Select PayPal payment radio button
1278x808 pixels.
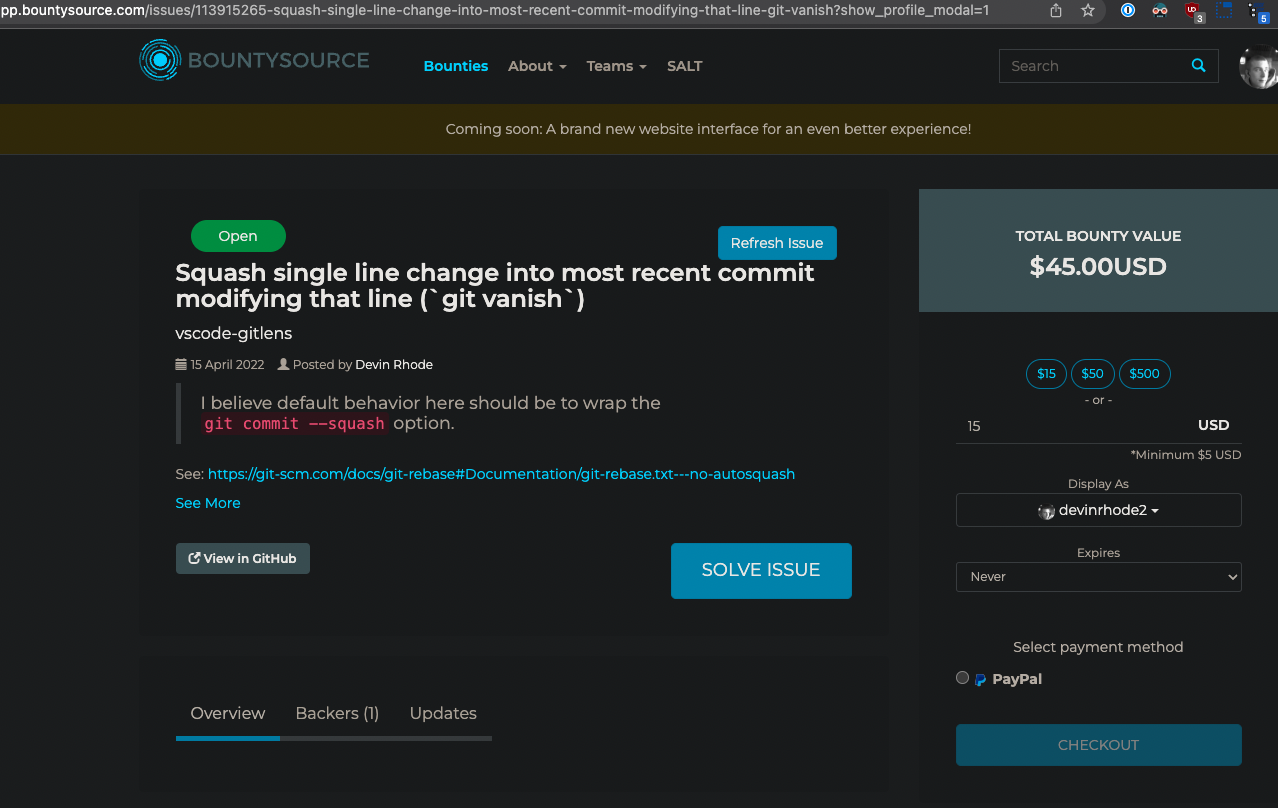click(962, 678)
